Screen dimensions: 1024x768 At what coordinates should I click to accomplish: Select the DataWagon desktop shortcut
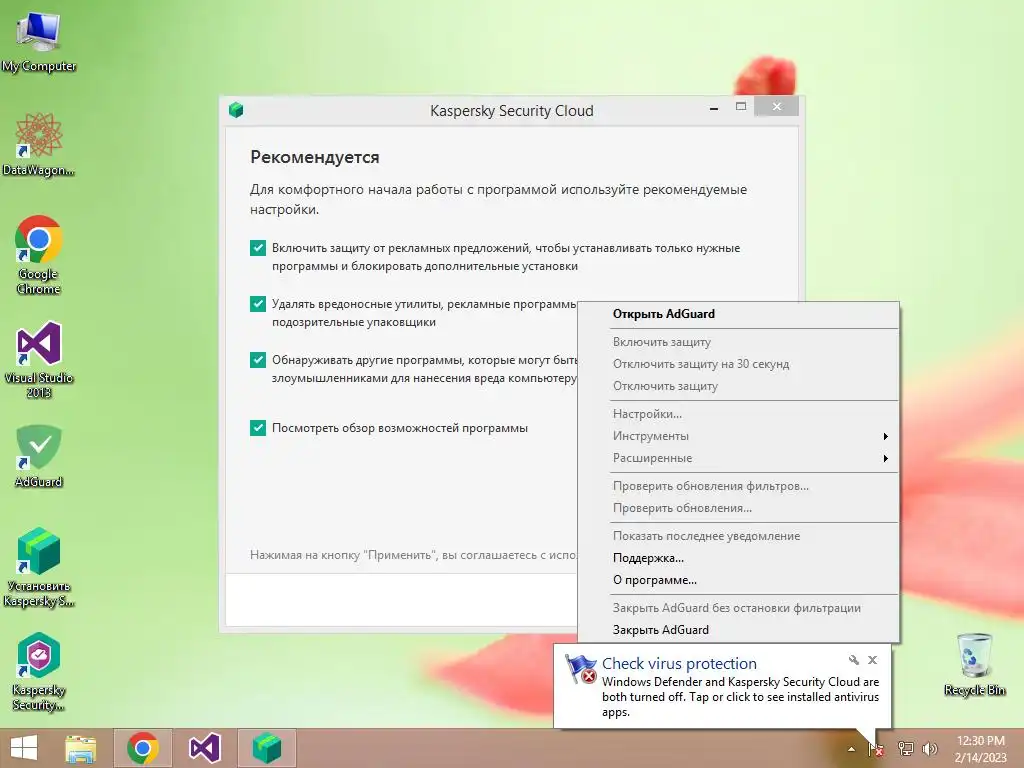[39, 144]
